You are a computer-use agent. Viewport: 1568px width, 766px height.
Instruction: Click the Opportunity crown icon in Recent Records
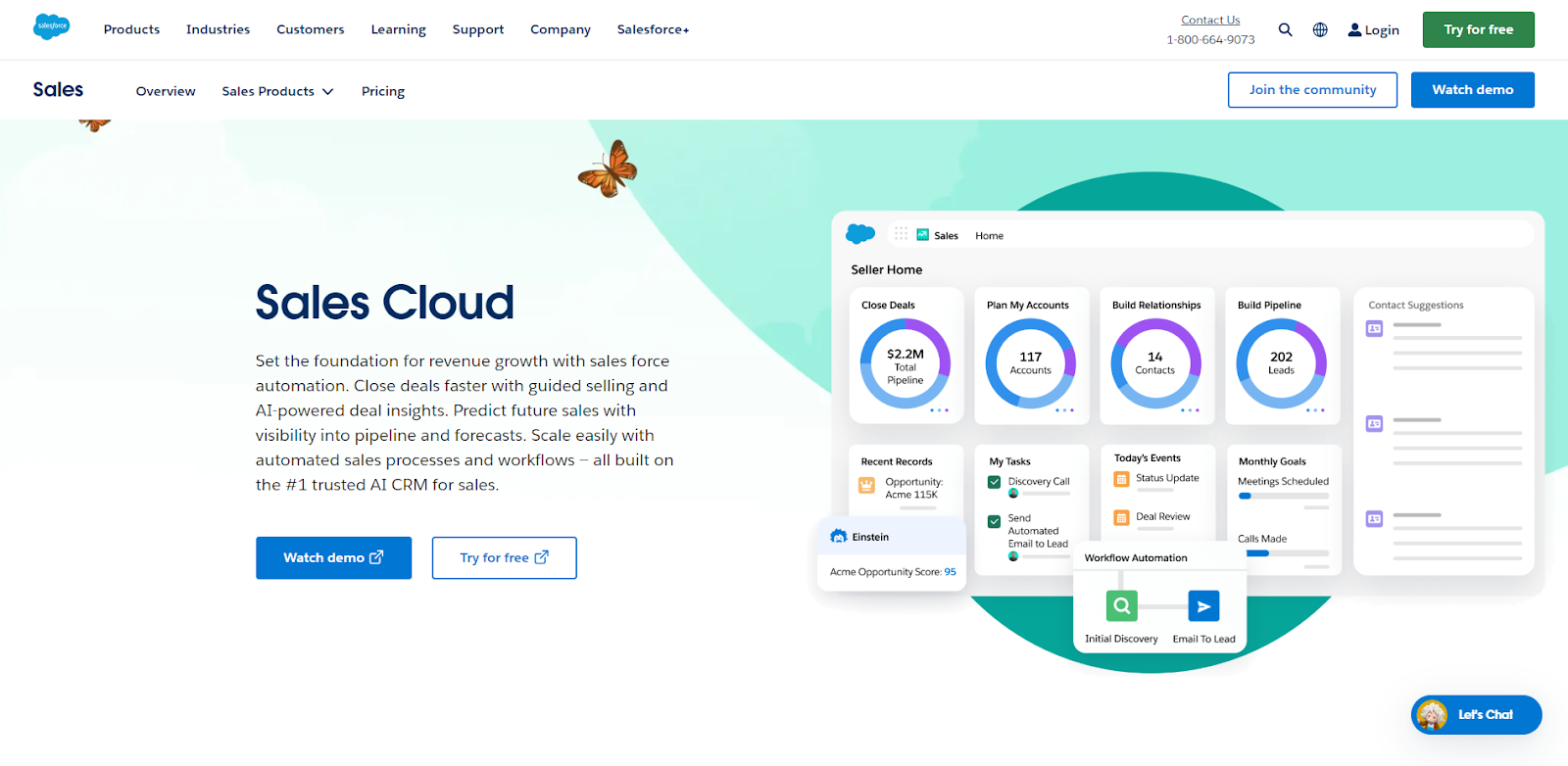click(866, 485)
